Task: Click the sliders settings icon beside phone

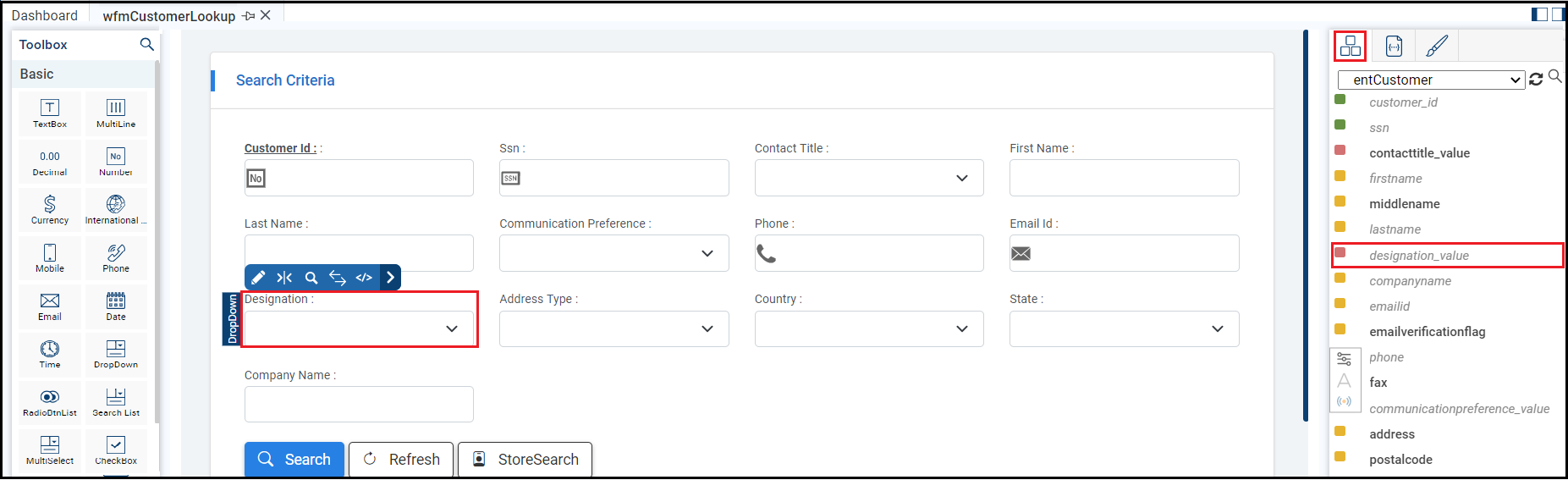Action: pyautogui.click(x=1344, y=359)
